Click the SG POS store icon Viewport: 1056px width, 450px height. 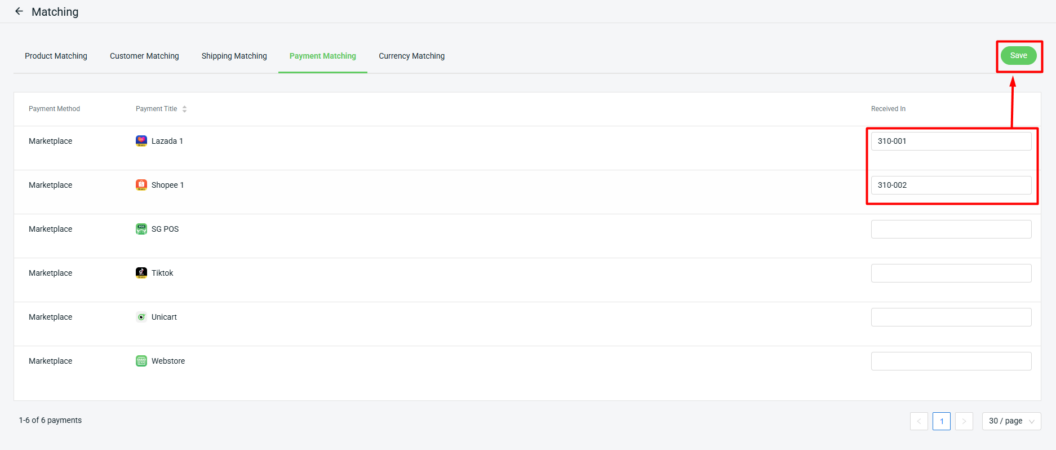point(141,229)
